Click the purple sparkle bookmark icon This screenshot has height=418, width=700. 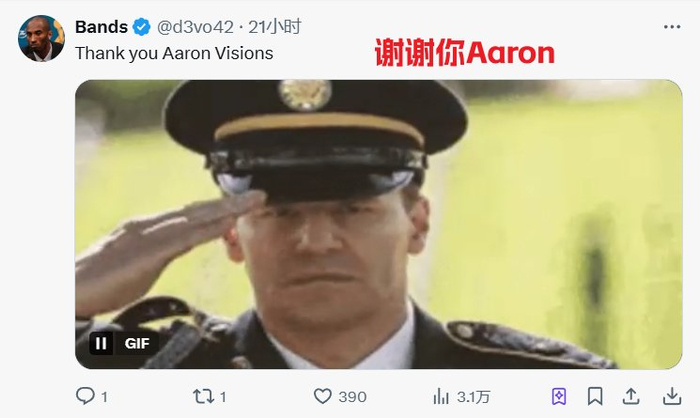point(559,396)
